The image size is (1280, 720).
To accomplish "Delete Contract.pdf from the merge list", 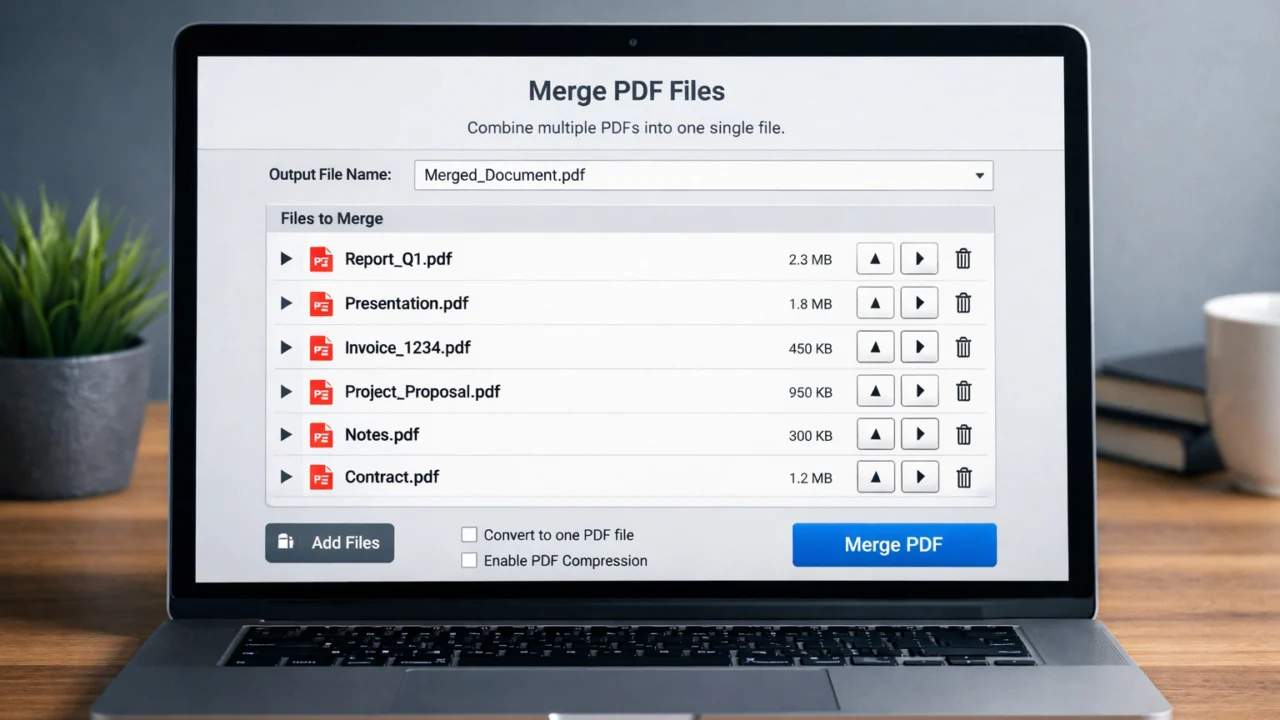I will [963, 477].
